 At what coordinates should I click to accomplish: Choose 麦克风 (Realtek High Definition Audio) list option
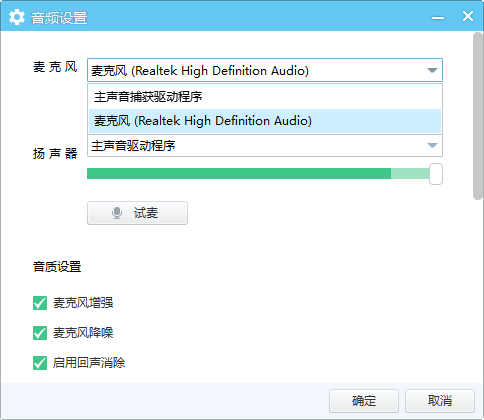(265, 121)
